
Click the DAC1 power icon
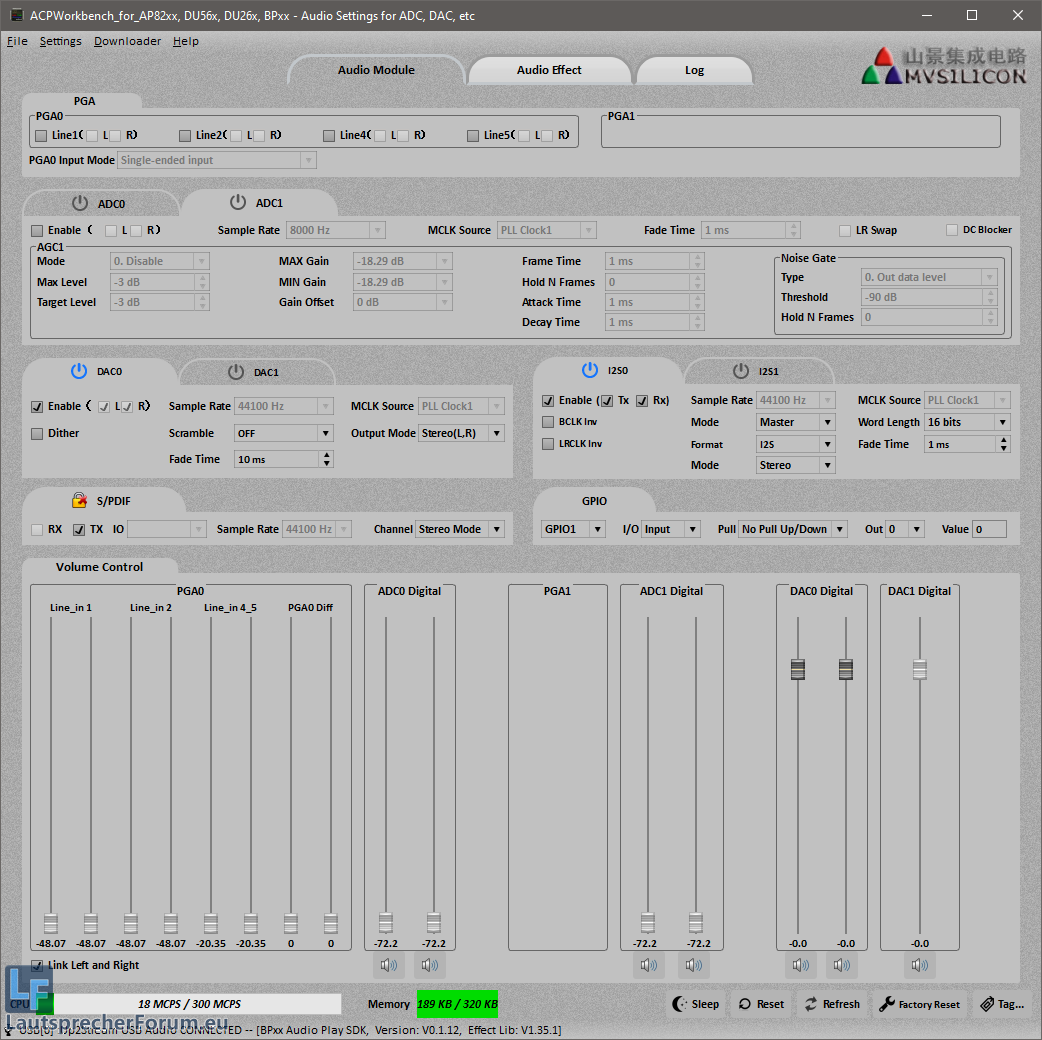(236, 372)
